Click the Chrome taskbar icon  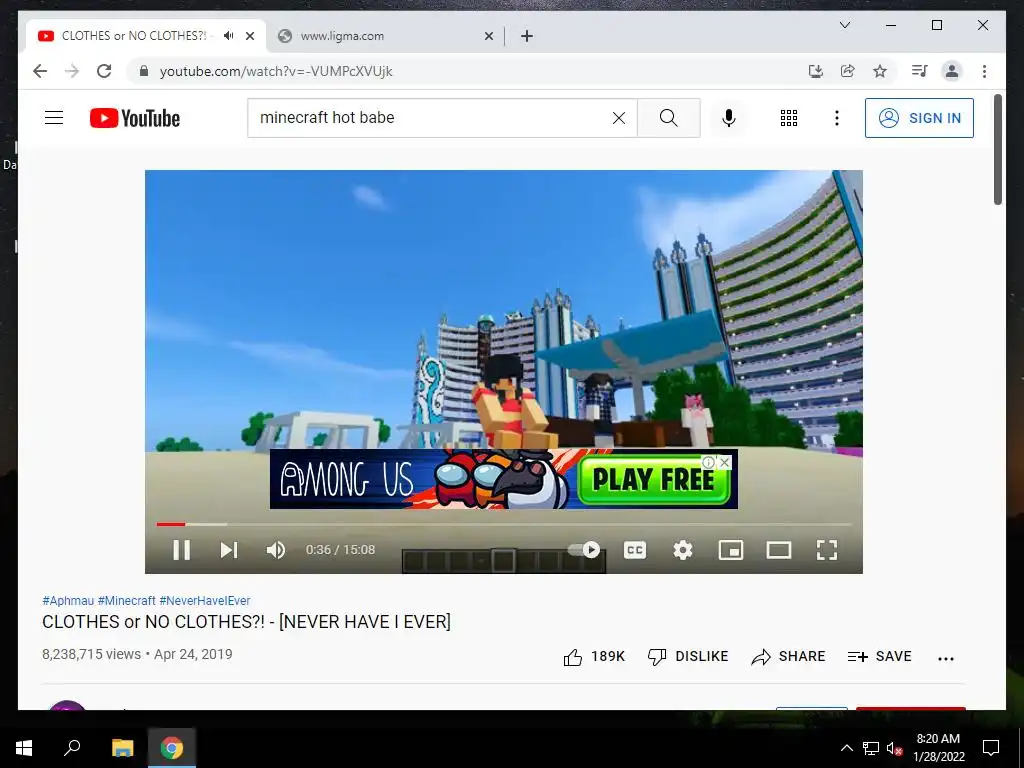pos(172,748)
